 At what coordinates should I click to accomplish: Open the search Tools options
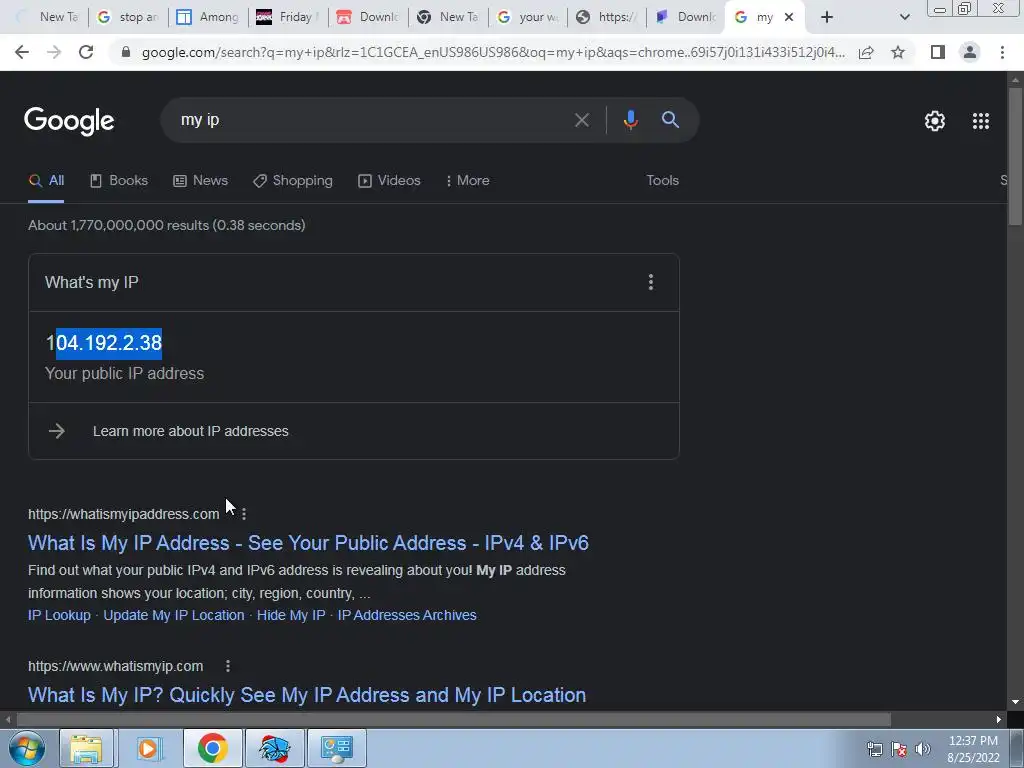coord(662,180)
